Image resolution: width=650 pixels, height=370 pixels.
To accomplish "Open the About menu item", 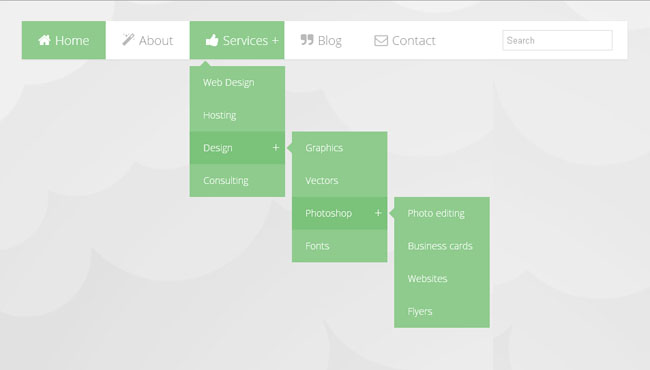I will click(148, 40).
